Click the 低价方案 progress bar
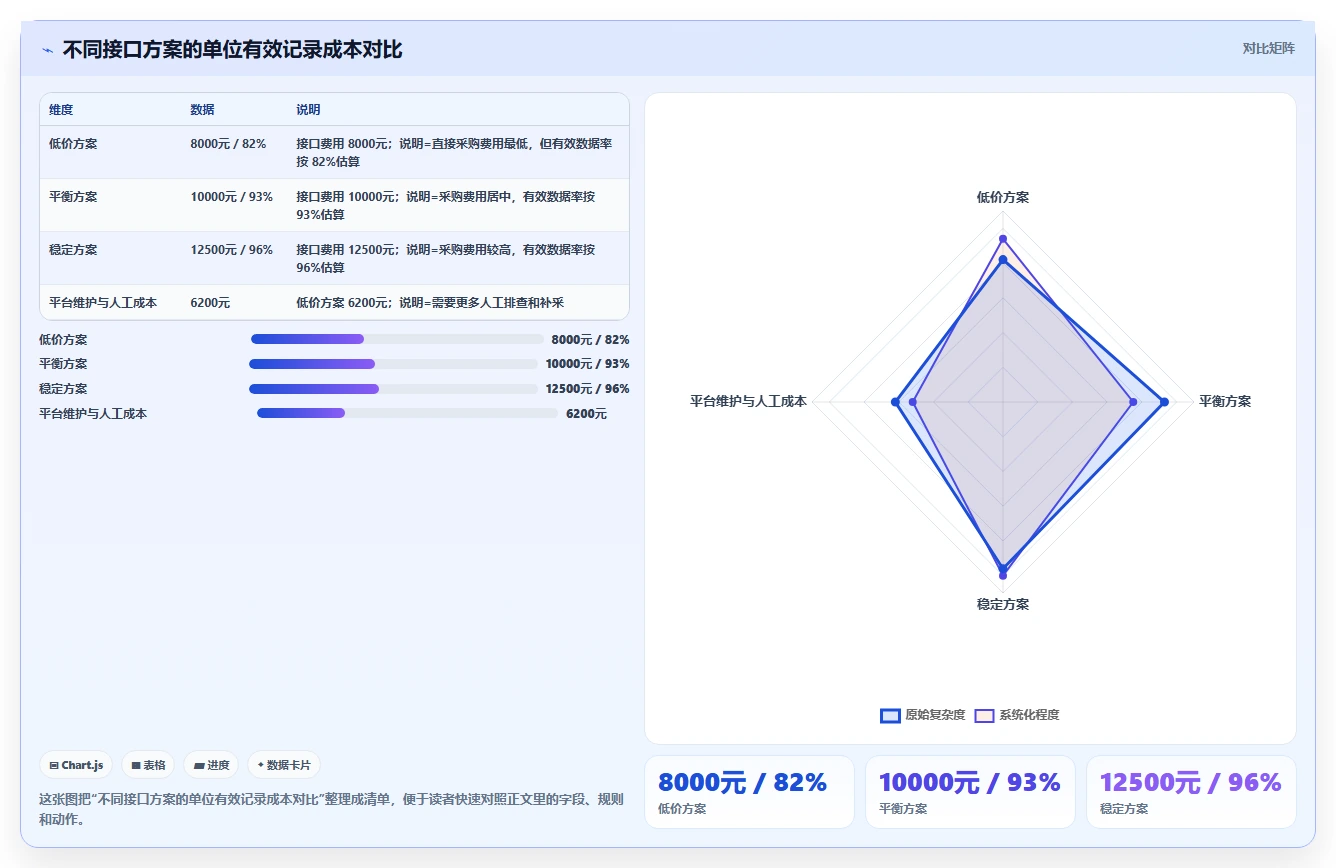The height and width of the screenshot is (868, 1336). (397, 340)
